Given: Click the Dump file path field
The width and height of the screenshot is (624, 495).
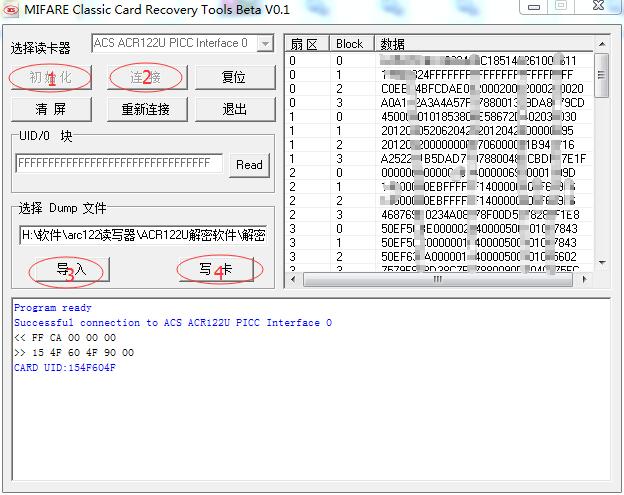Looking at the screenshot, I should point(142,235).
